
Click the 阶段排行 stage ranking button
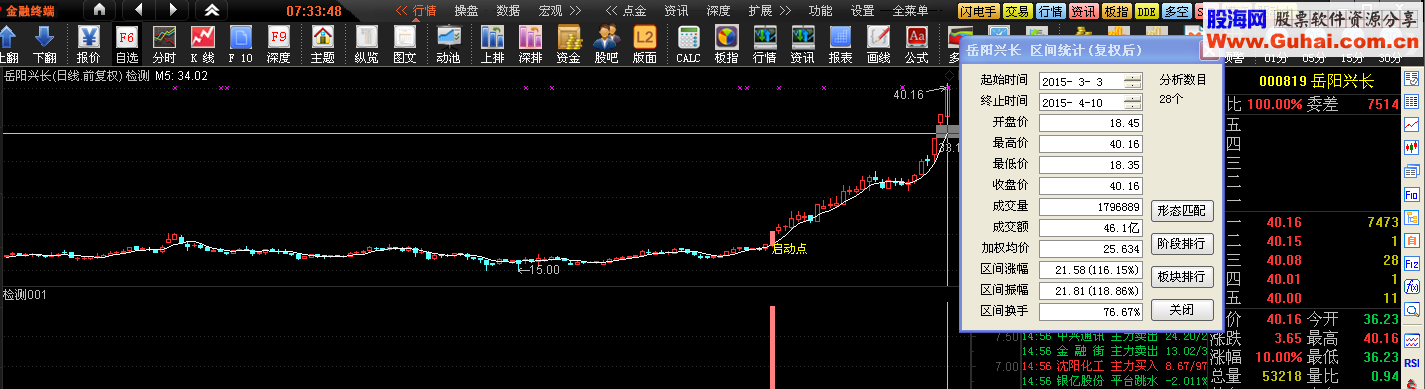click(1183, 243)
